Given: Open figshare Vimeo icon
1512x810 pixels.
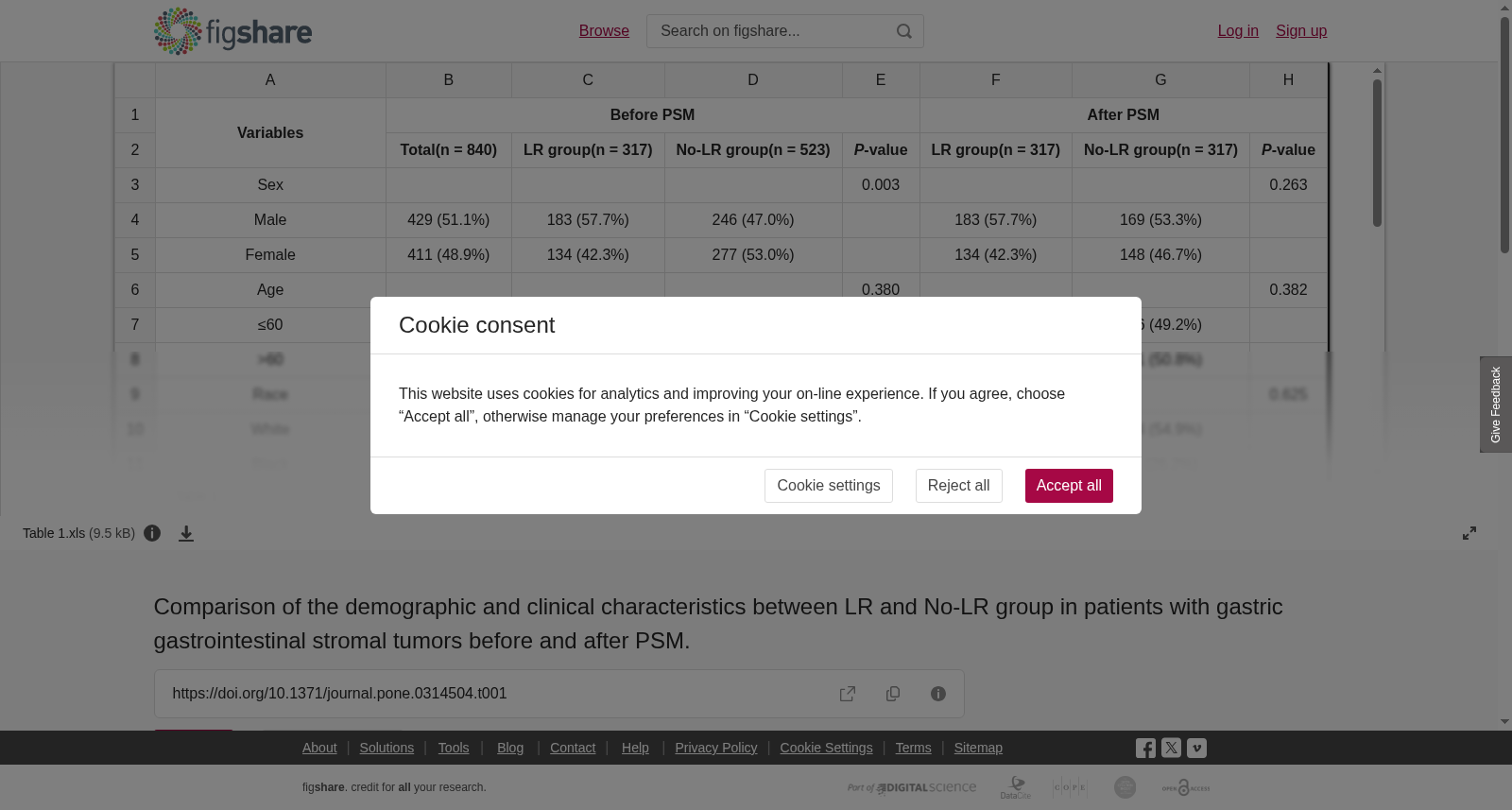Looking at the screenshot, I should coord(1196,748).
